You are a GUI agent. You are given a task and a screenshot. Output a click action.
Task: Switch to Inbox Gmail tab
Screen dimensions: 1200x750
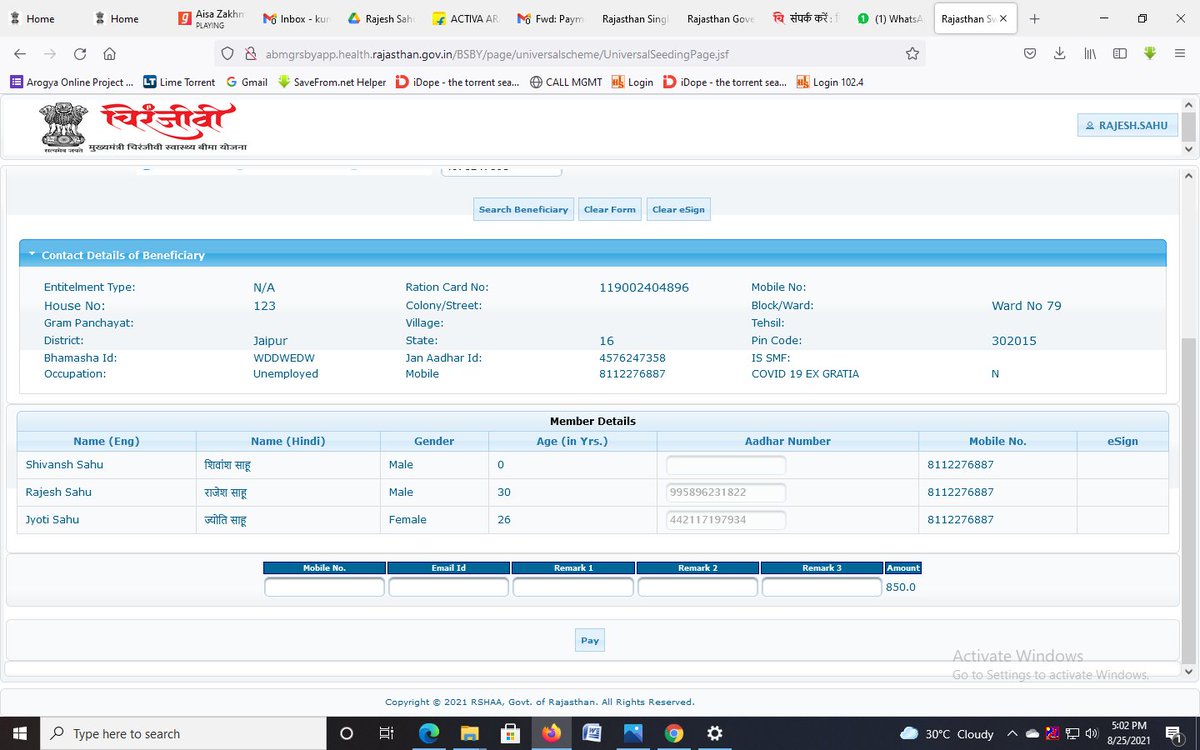[x=295, y=18]
